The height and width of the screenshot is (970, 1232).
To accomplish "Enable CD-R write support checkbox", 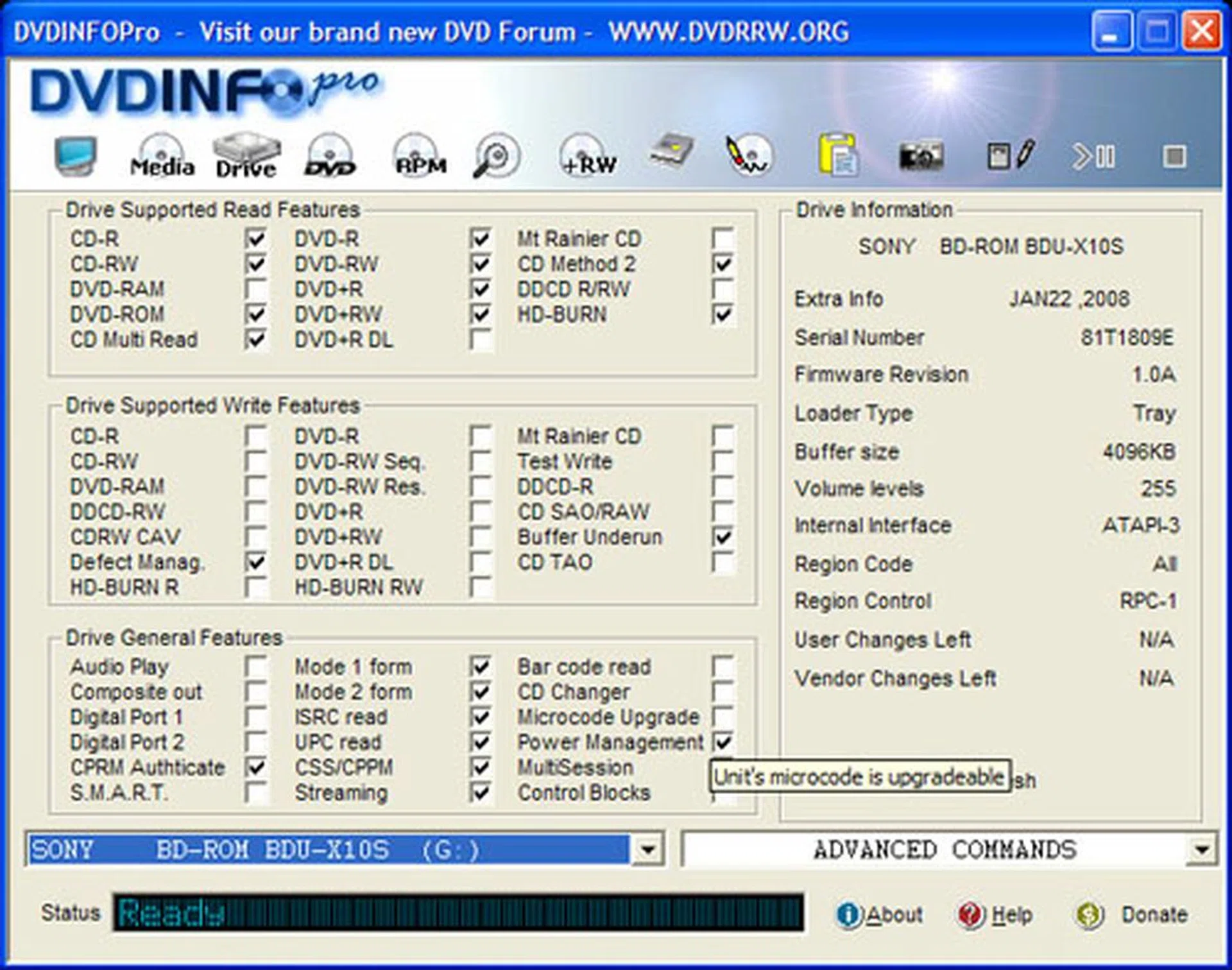I will point(255,436).
